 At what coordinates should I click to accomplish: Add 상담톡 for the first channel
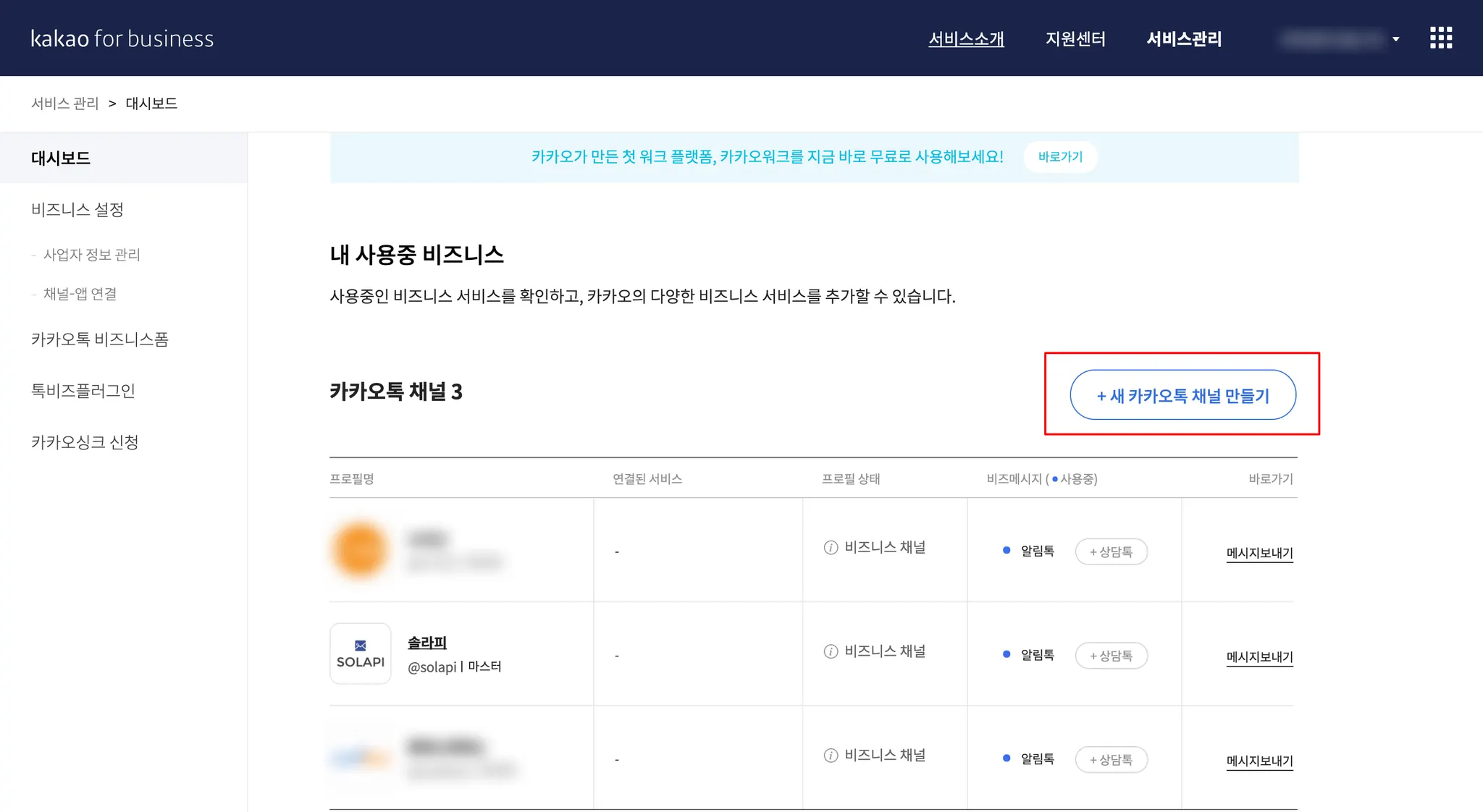pyautogui.click(x=1111, y=551)
